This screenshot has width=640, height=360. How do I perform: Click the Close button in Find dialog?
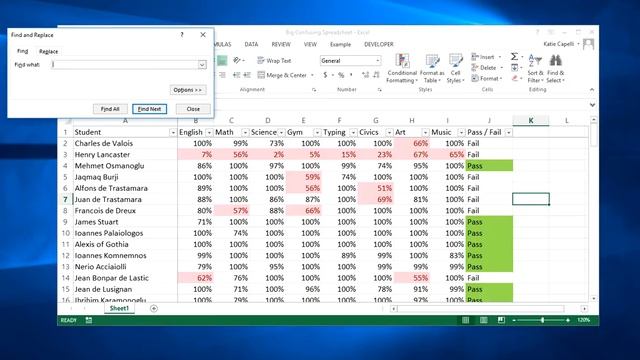(193, 109)
